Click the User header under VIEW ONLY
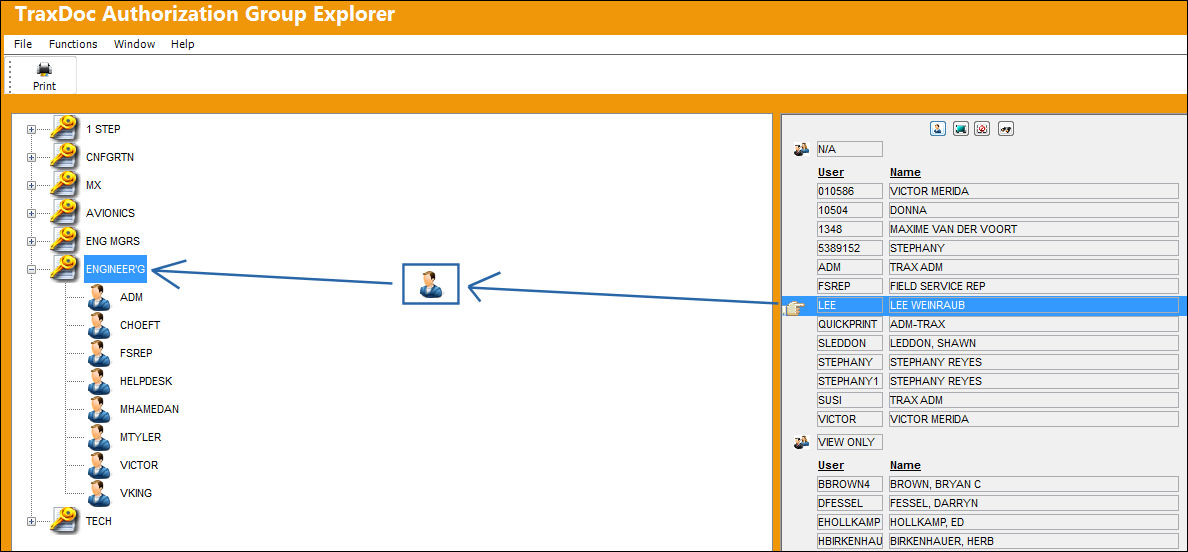1188x552 pixels. (x=830, y=465)
